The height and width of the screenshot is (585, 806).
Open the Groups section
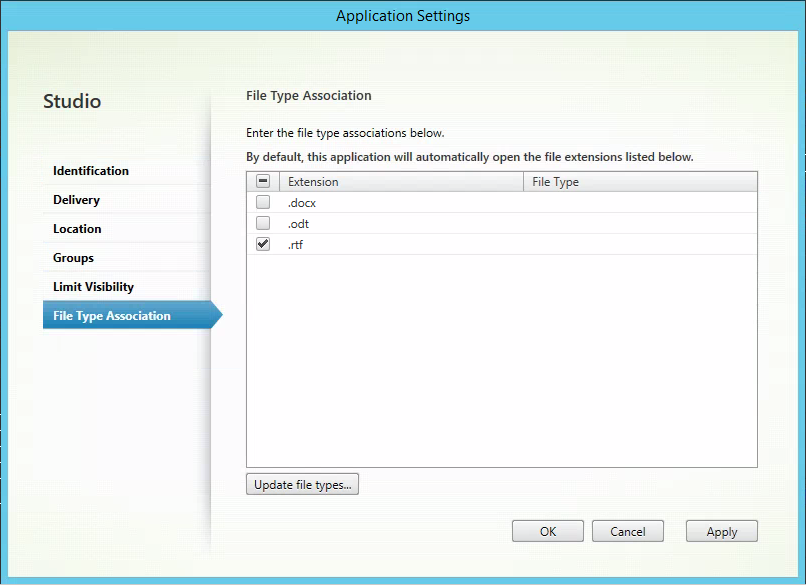point(73,258)
